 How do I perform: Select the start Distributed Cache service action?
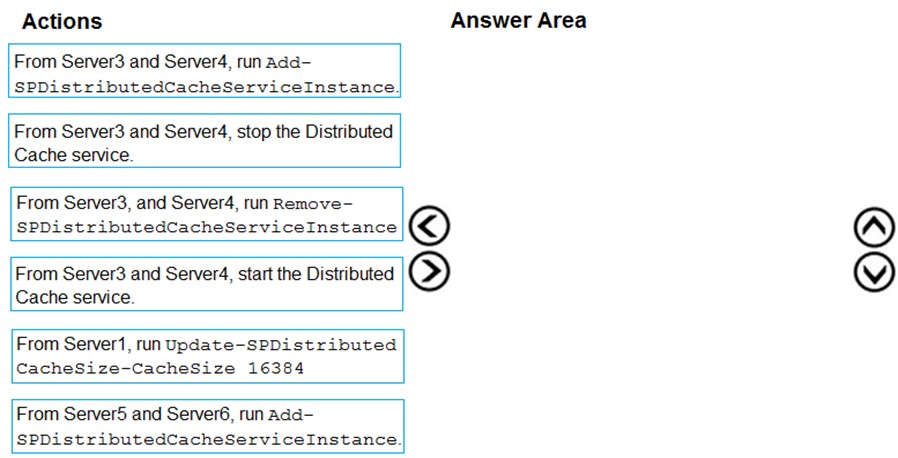click(206, 284)
